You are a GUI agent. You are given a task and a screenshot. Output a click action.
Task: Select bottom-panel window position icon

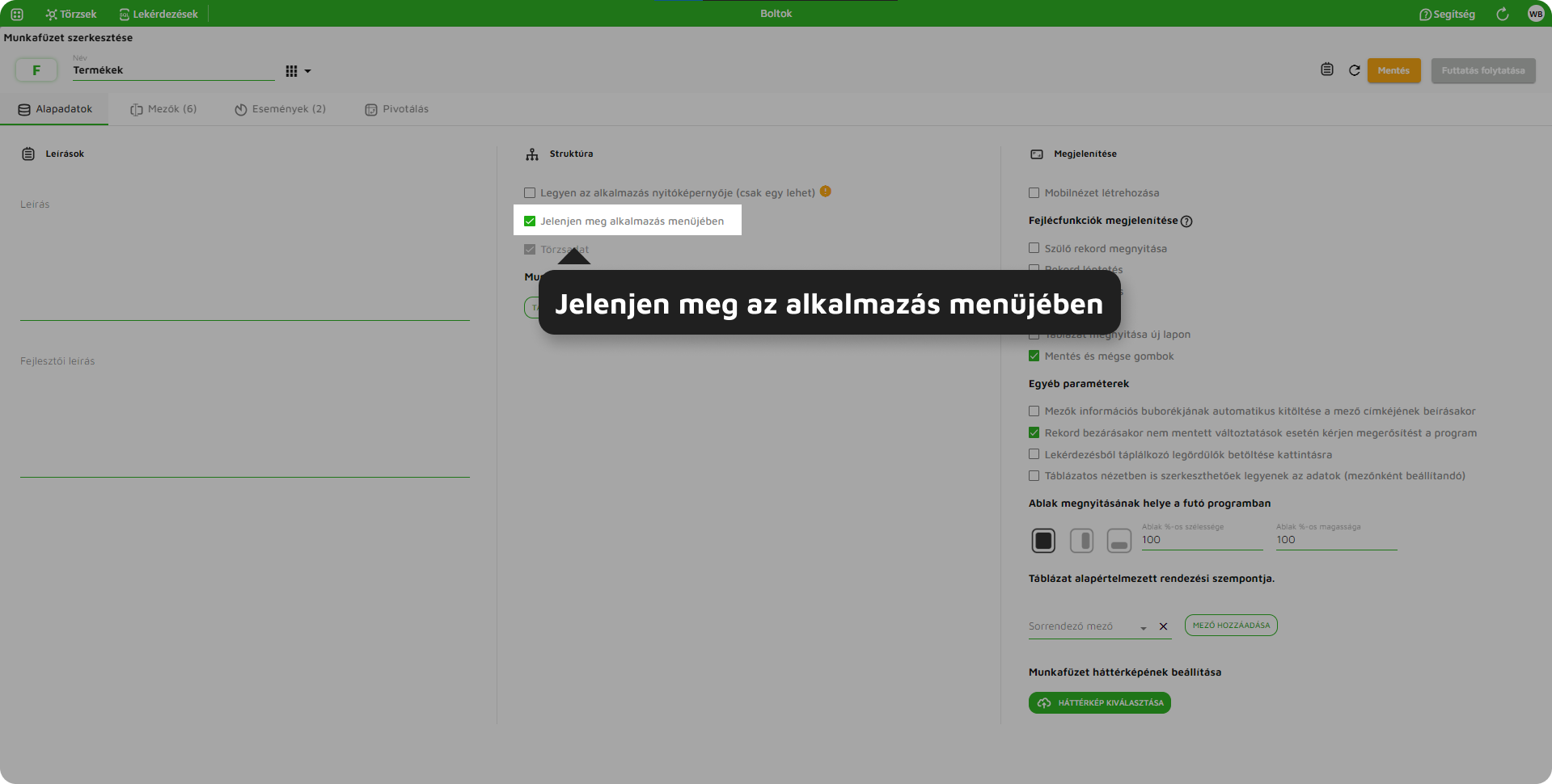(1119, 541)
